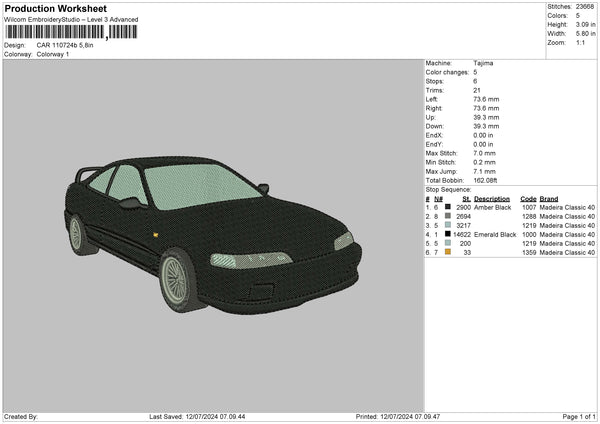
Task: Click the barcode under the worksheet title
Action: tap(70, 33)
